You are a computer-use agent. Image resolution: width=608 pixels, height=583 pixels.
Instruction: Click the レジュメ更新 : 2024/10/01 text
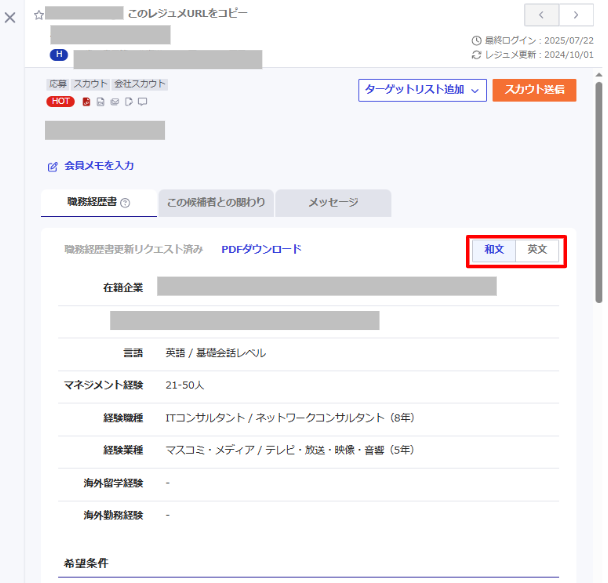click(x=539, y=55)
